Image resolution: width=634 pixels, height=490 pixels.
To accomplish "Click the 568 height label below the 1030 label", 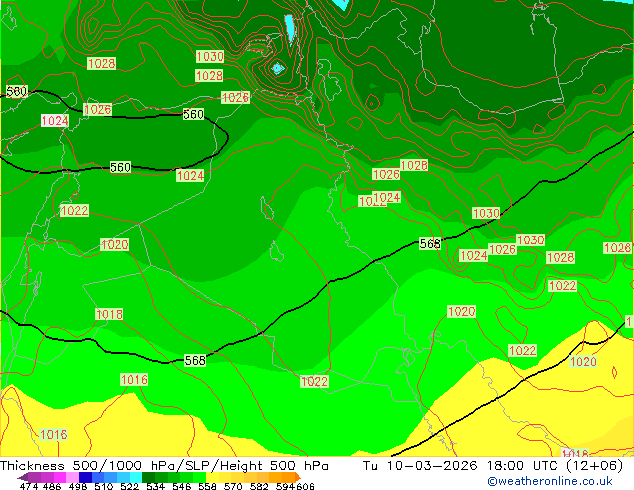I will [430, 243].
